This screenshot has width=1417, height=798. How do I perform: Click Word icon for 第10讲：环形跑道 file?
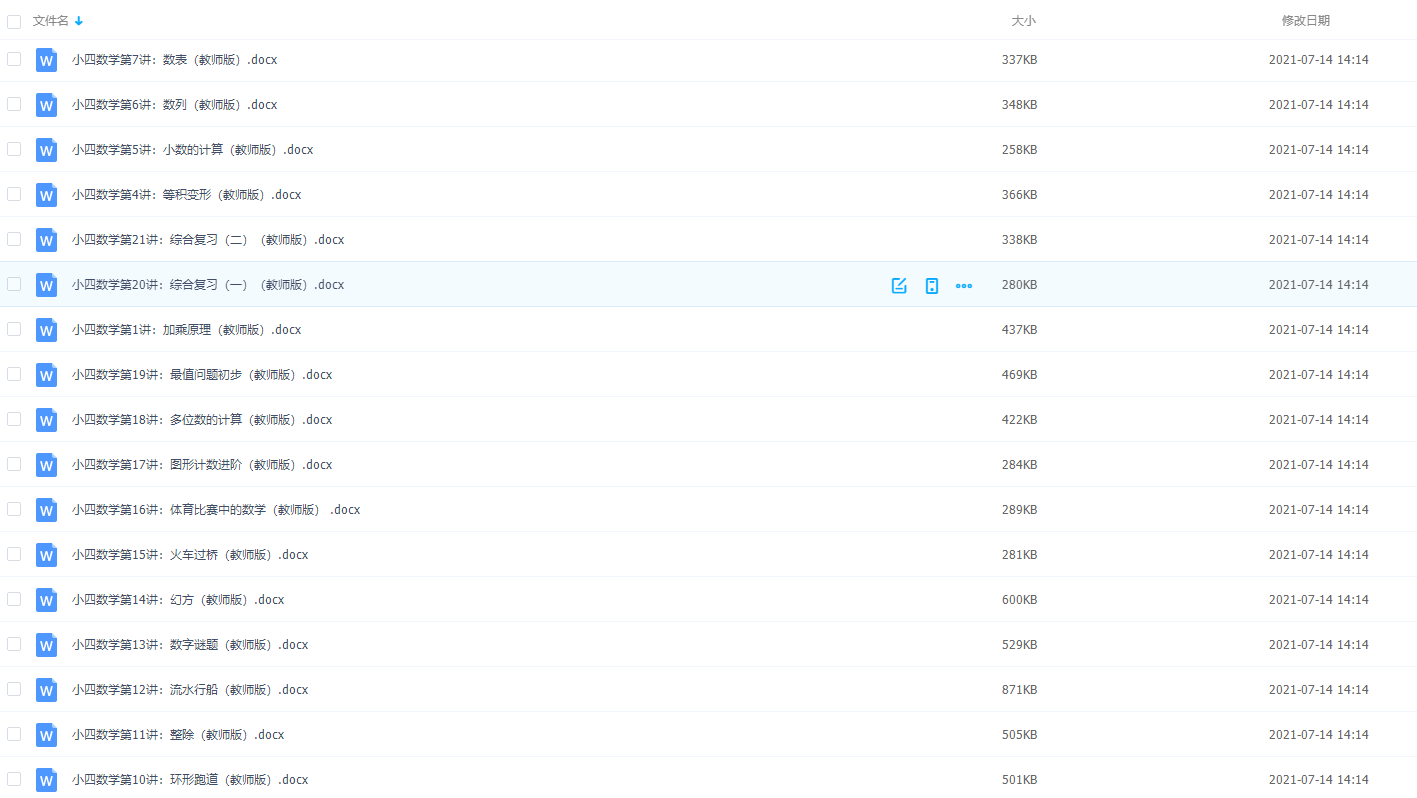pyautogui.click(x=46, y=780)
